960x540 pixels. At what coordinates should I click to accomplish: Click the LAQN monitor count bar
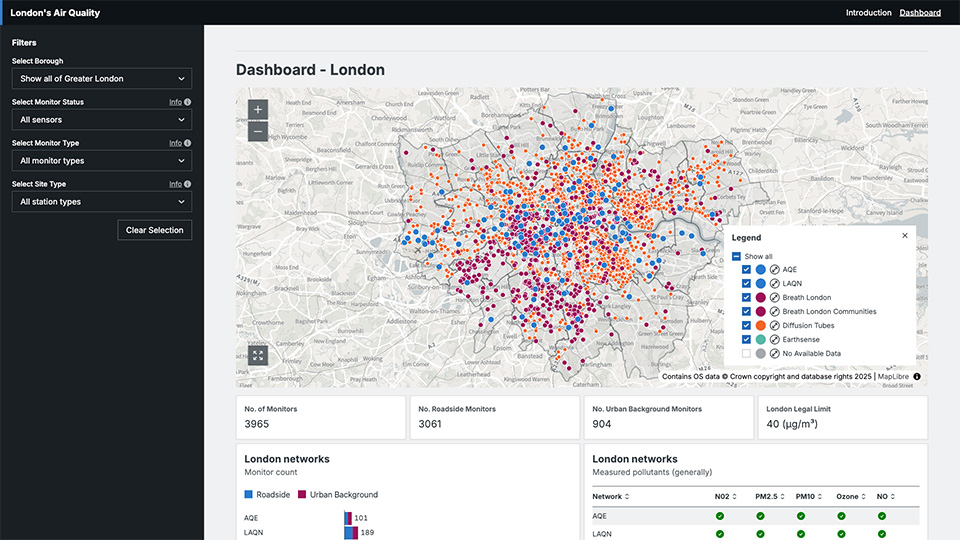coord(351,533)
